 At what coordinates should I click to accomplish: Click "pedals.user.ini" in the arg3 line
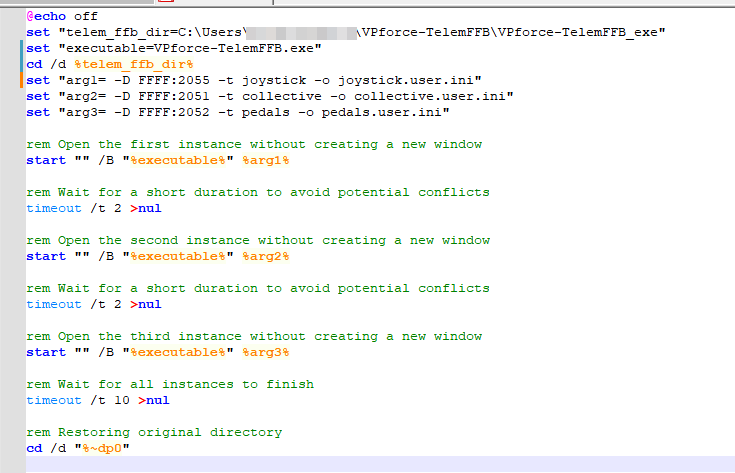pyautogui.click(x=382, y=113)
